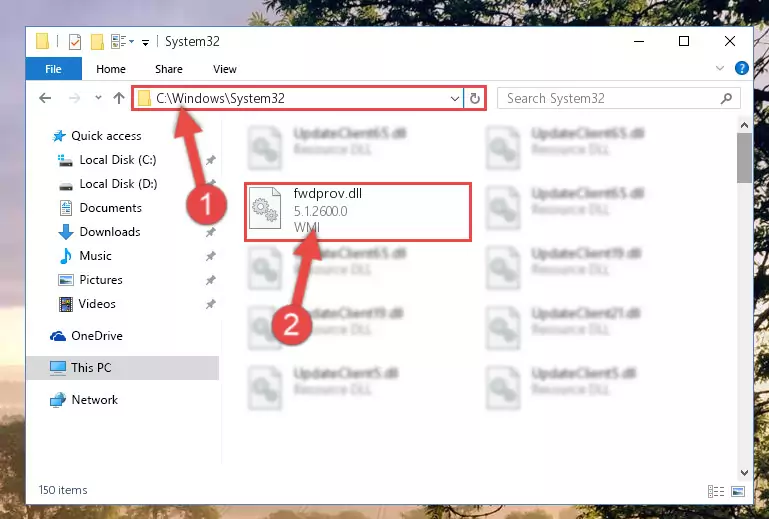Viewport: 769px width, 519px height.
Task: Select Network in navigation pane
Action: [x=94, y=400]
